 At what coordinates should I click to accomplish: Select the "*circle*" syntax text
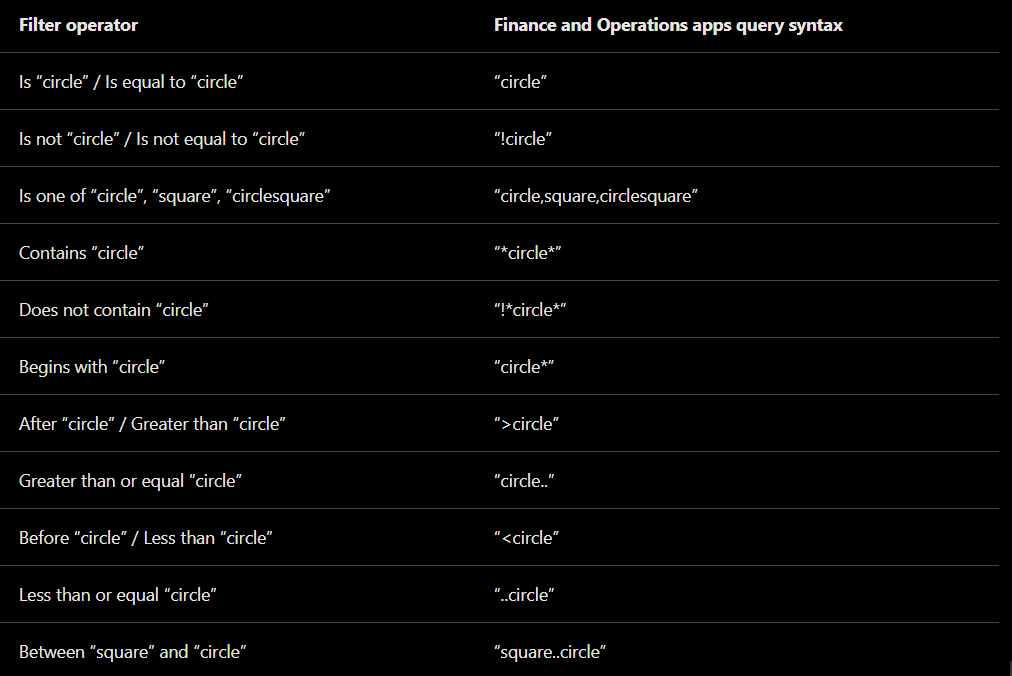(x=527, y=253)
